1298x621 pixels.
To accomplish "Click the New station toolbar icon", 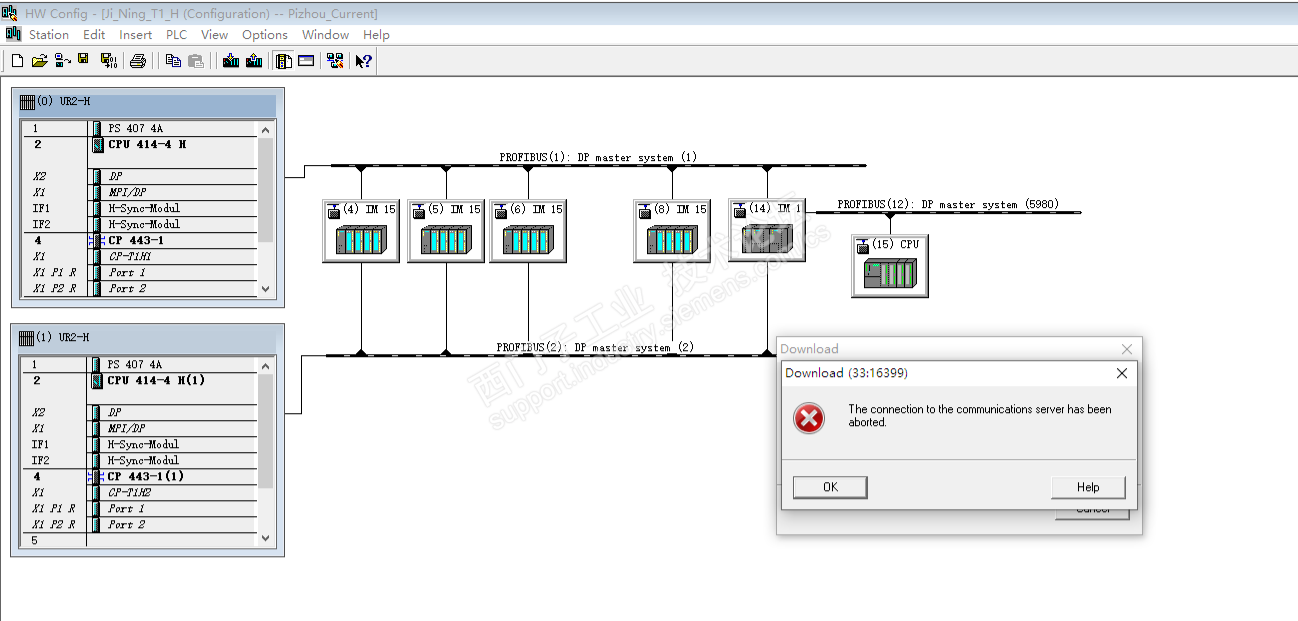I will click(17, 61).
